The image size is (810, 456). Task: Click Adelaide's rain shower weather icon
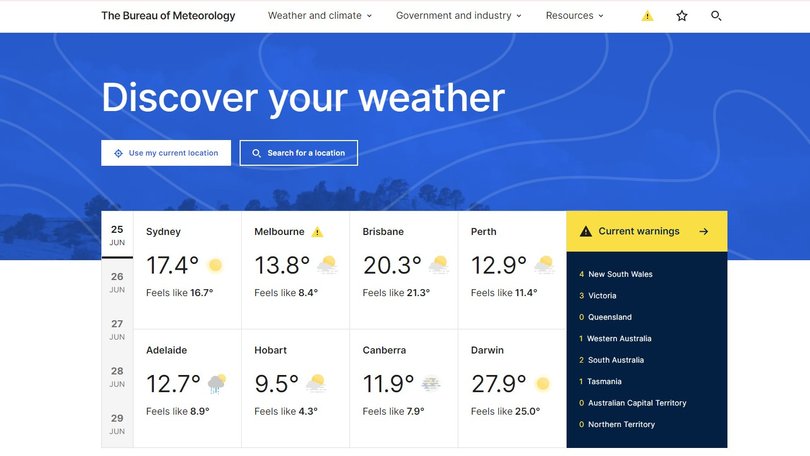click(x=217, y=384)
